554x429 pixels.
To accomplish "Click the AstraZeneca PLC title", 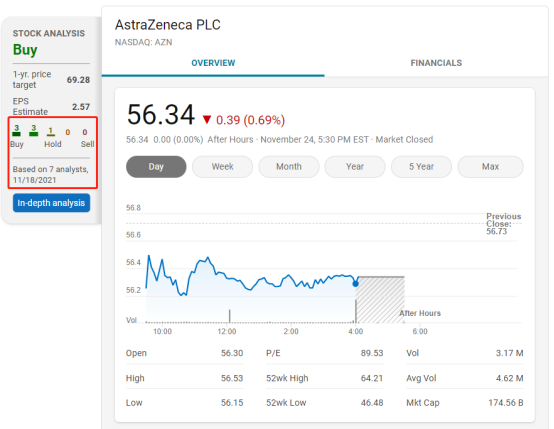I will 168,25.
